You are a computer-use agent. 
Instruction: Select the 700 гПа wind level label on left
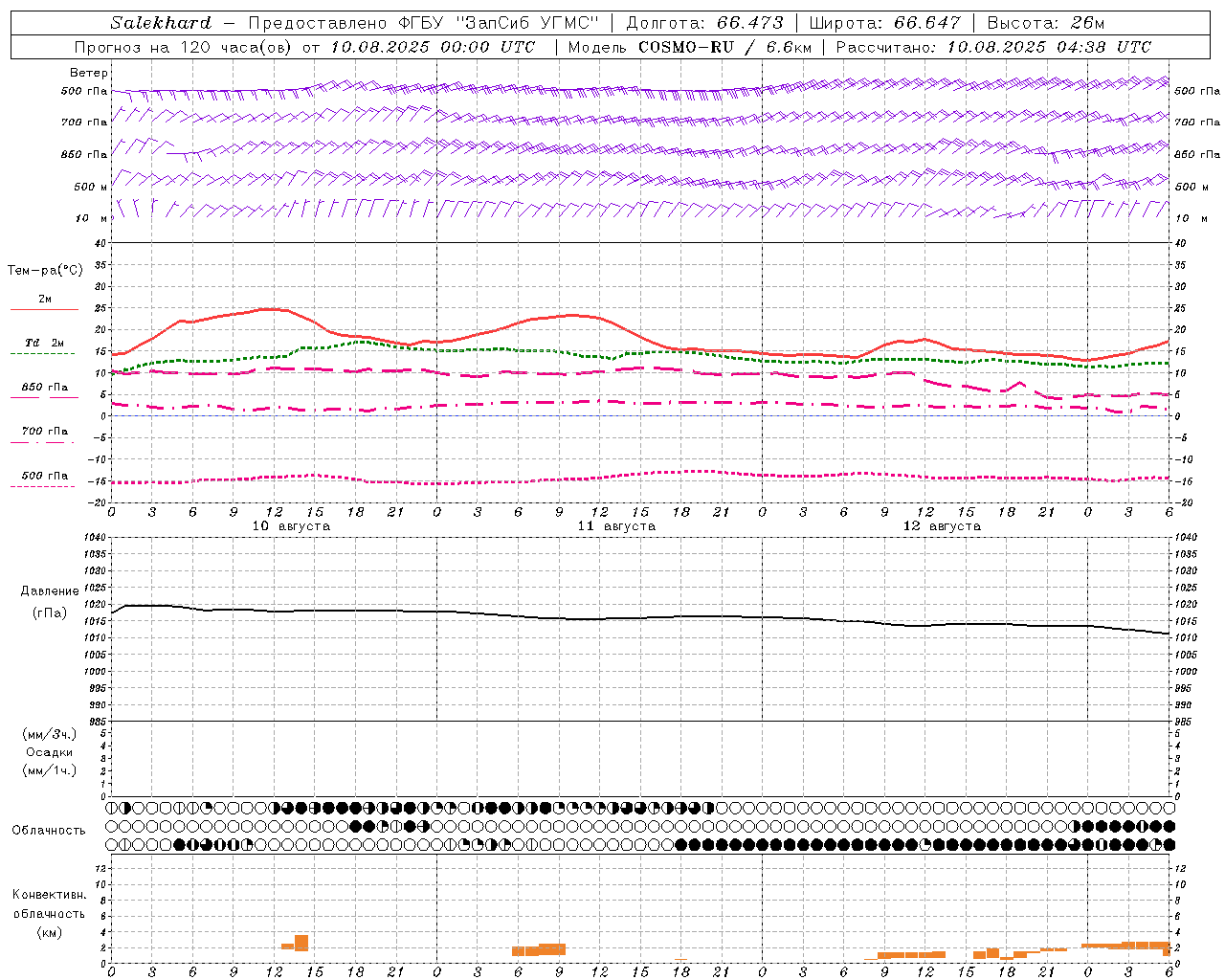tap(84, 122)
